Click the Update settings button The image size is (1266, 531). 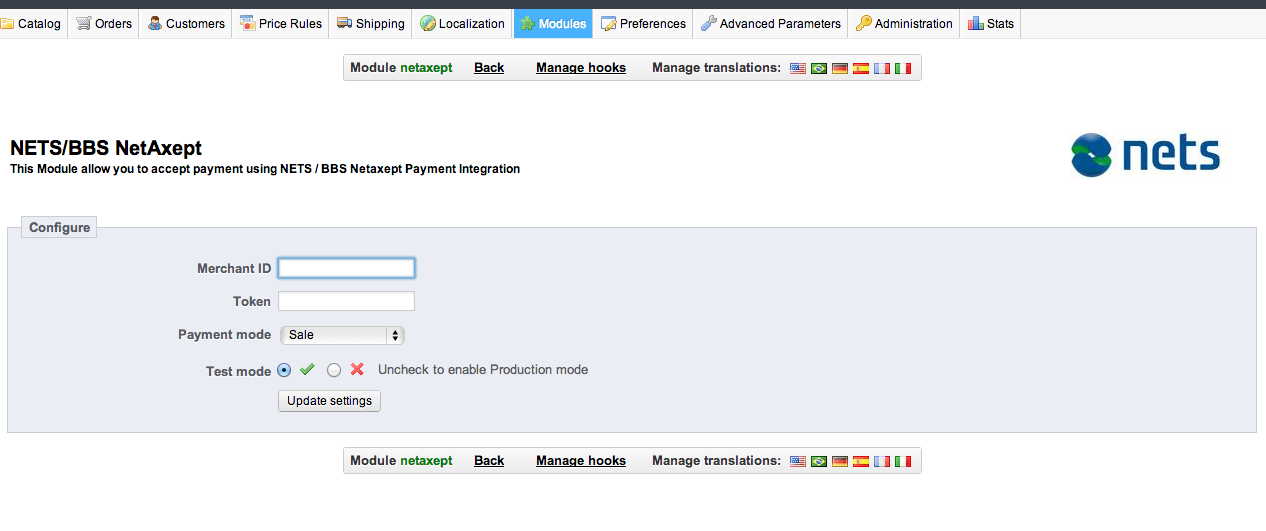click(x=329, y=401)
